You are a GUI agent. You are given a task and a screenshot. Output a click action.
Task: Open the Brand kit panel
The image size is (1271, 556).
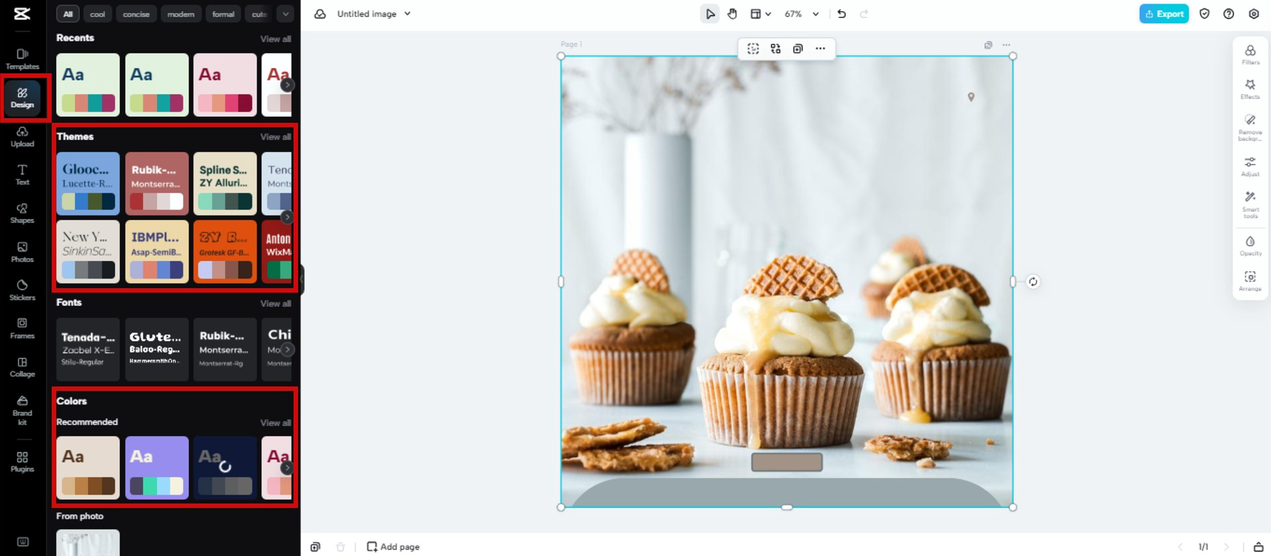(x=22, y=410)
